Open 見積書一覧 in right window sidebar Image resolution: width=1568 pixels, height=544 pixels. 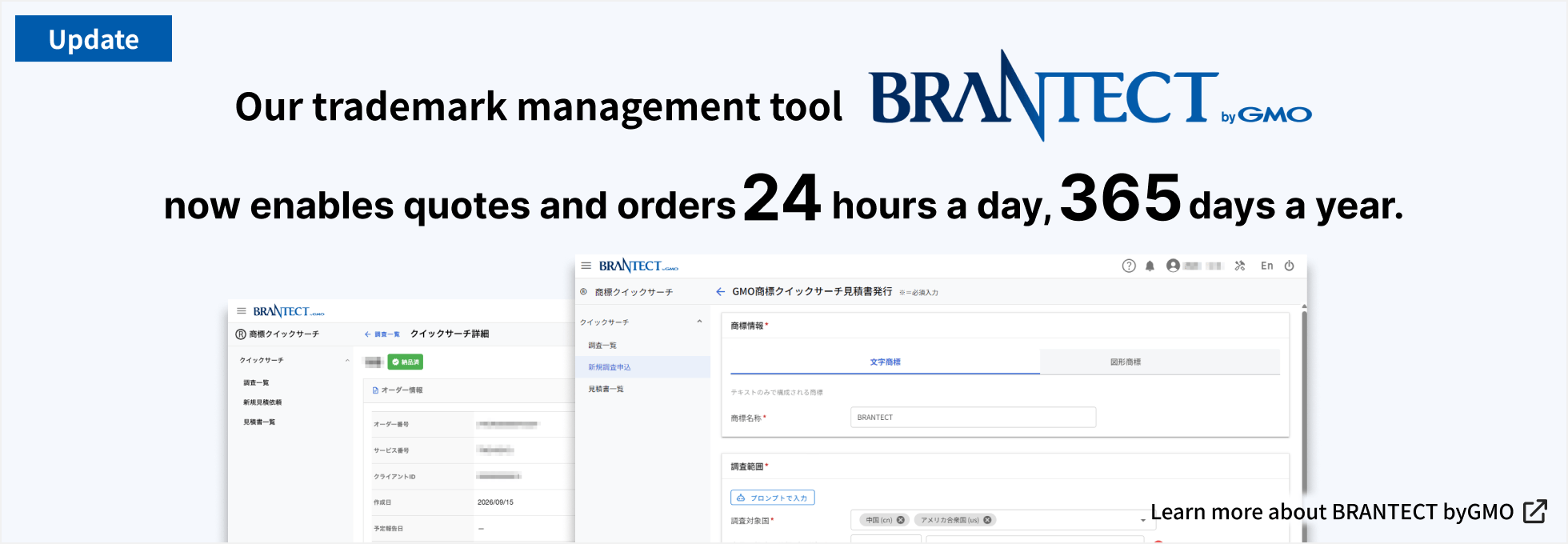pyautogui.click(x=606, y=389)
